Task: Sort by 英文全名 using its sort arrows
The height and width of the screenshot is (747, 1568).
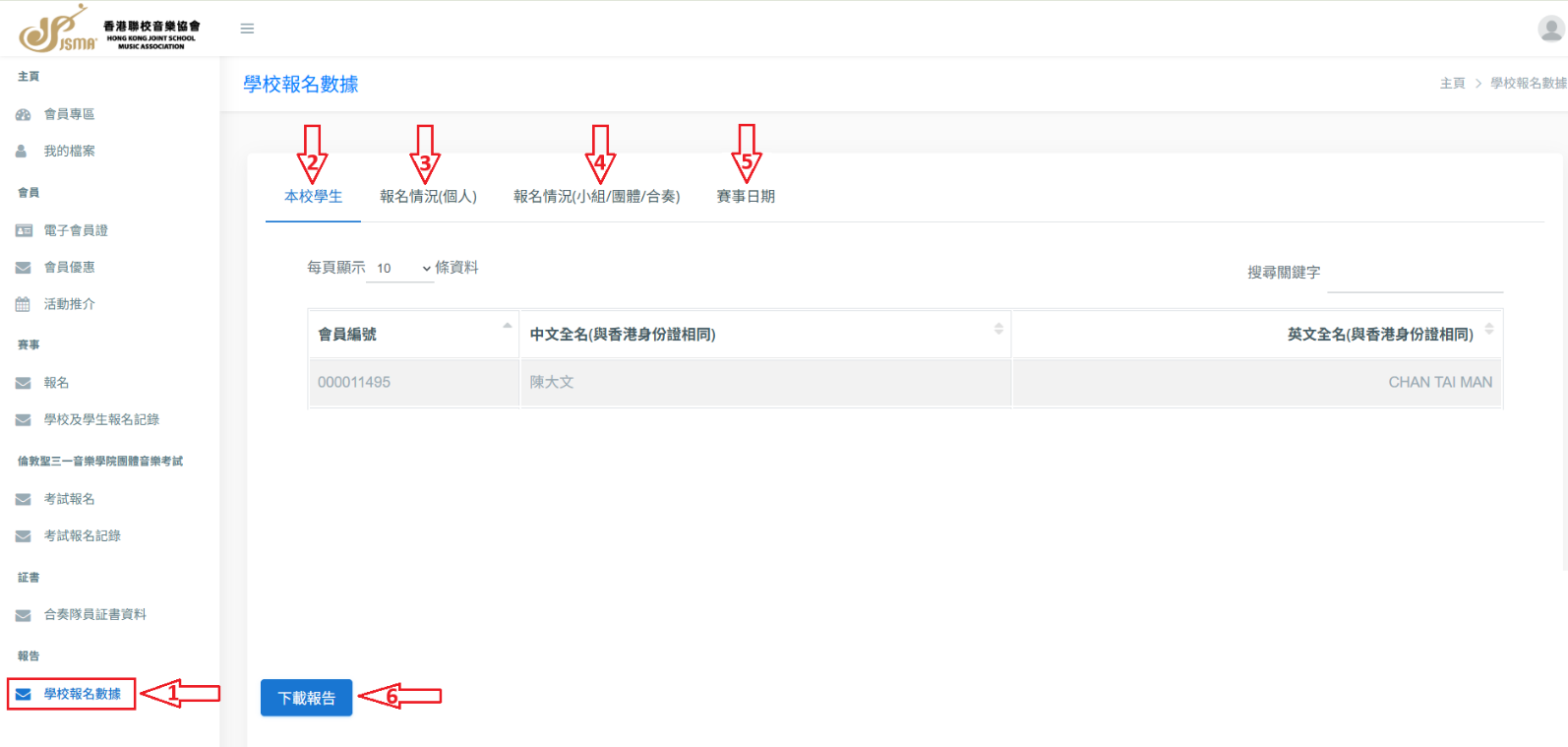Action: coord(1489,329)
